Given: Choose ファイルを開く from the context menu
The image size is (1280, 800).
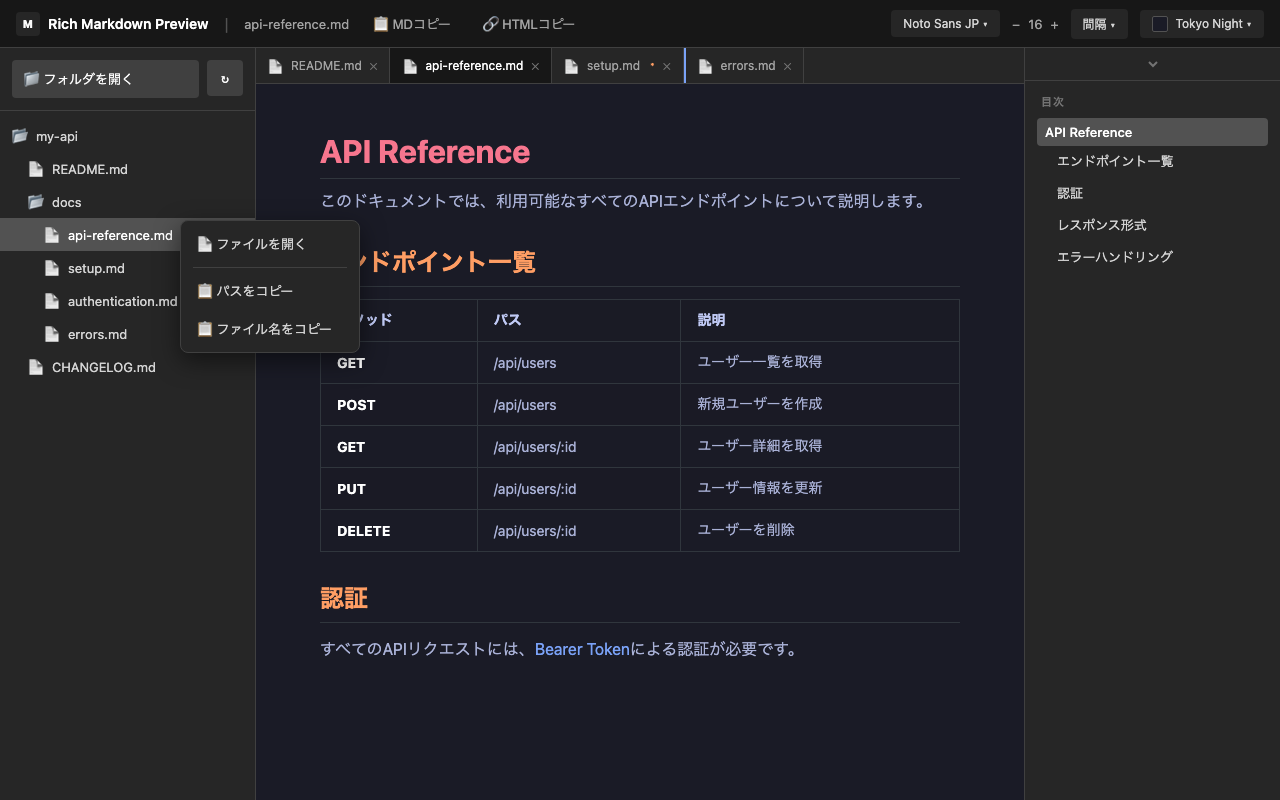Looking at the screenshot, I should click(269, 244).
